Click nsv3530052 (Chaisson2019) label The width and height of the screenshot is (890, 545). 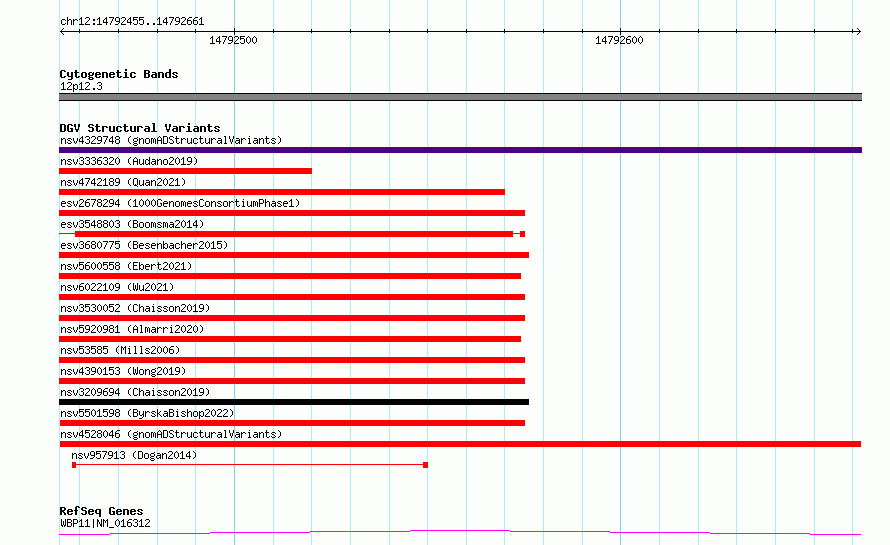(135, 308)
